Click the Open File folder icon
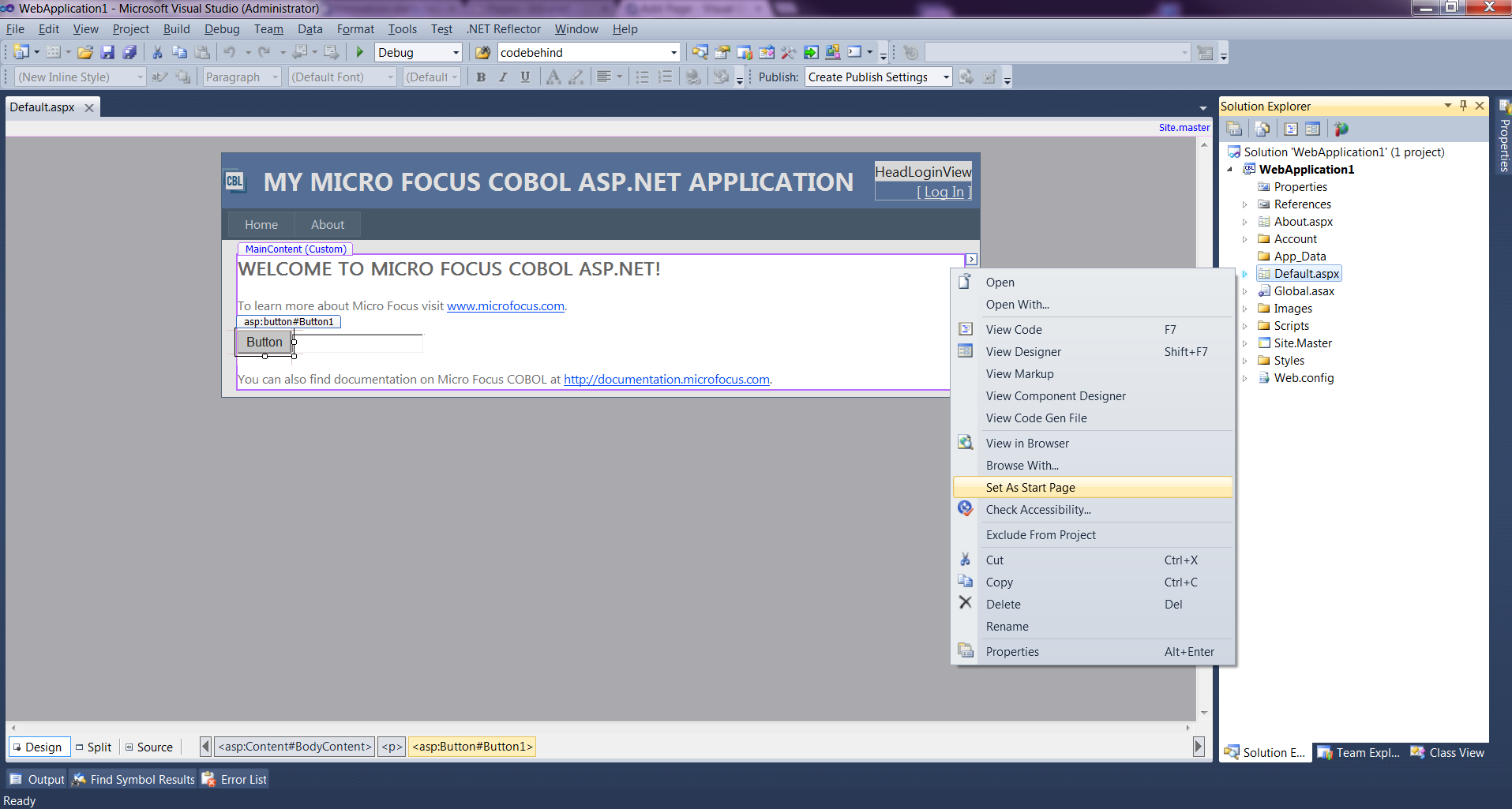The image size is (1512, 809). (85, 52)
